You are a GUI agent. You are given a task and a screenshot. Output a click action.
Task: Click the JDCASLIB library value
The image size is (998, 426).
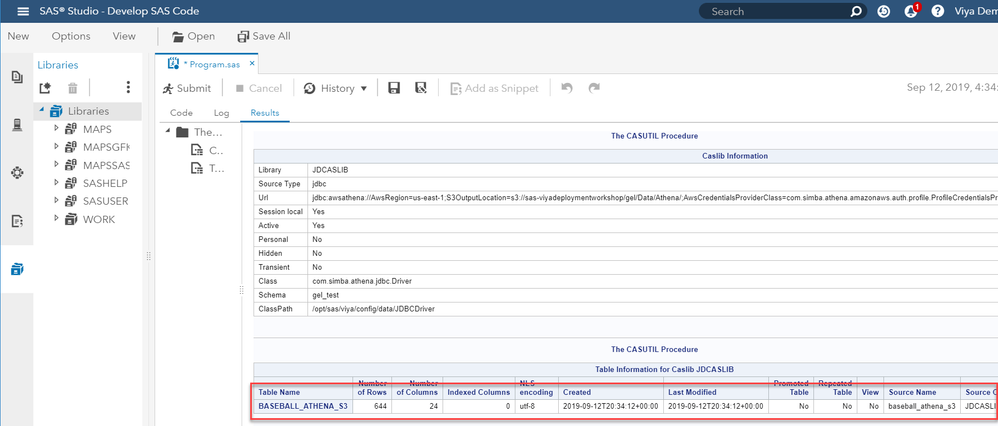329,170
